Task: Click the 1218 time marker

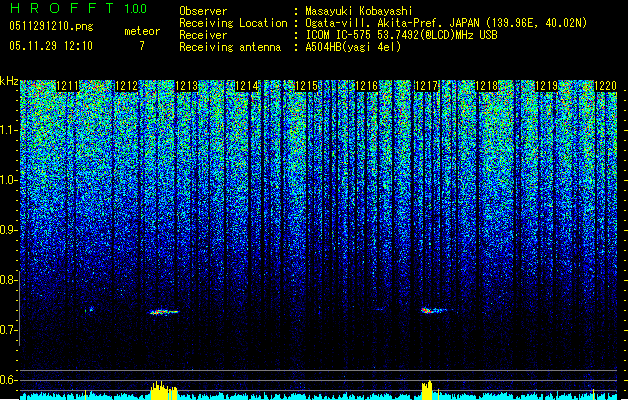Action: 487,86
